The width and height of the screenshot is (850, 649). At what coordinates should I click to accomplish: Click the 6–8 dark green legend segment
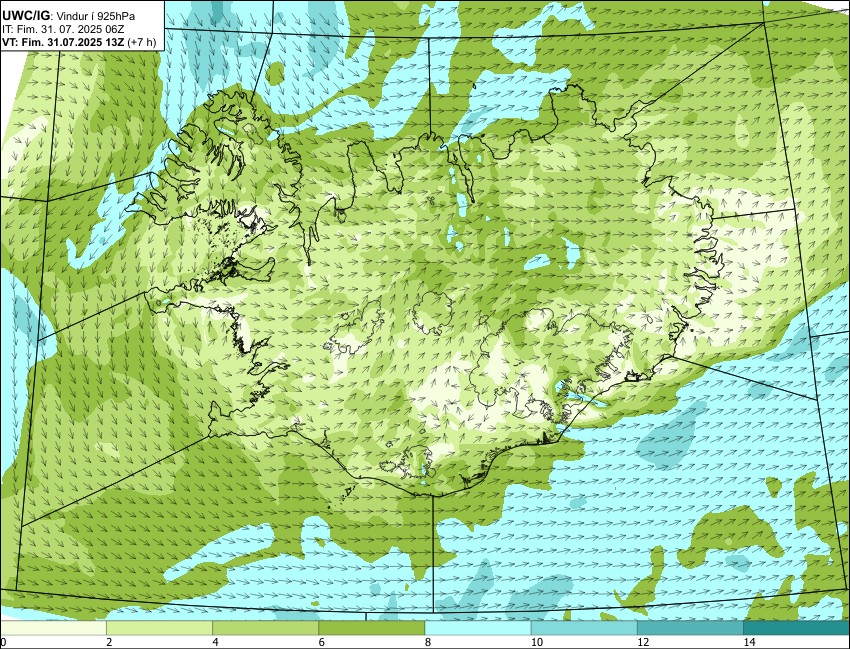pos(372,628)
